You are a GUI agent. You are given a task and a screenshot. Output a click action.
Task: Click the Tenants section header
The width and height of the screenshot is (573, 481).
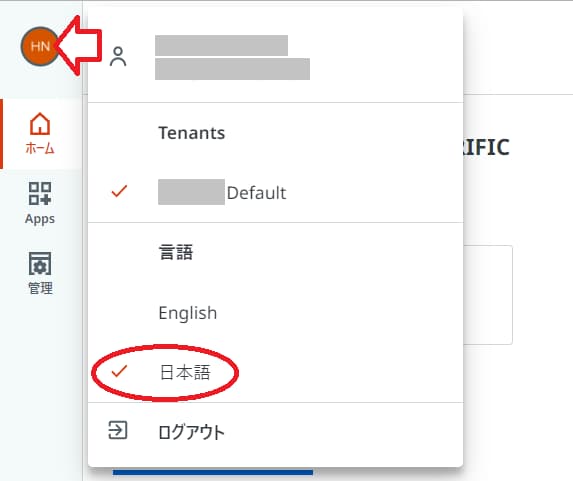[x=191, y=133]
